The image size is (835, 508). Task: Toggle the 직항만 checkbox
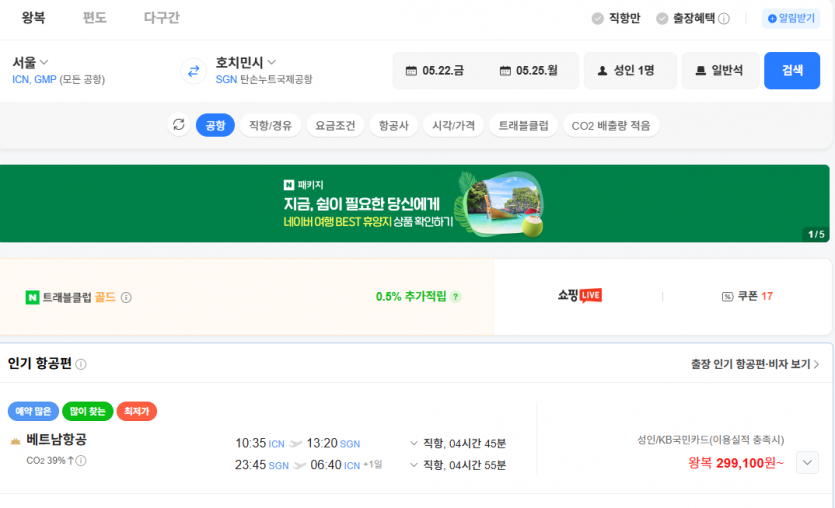[x=598, y=19]
